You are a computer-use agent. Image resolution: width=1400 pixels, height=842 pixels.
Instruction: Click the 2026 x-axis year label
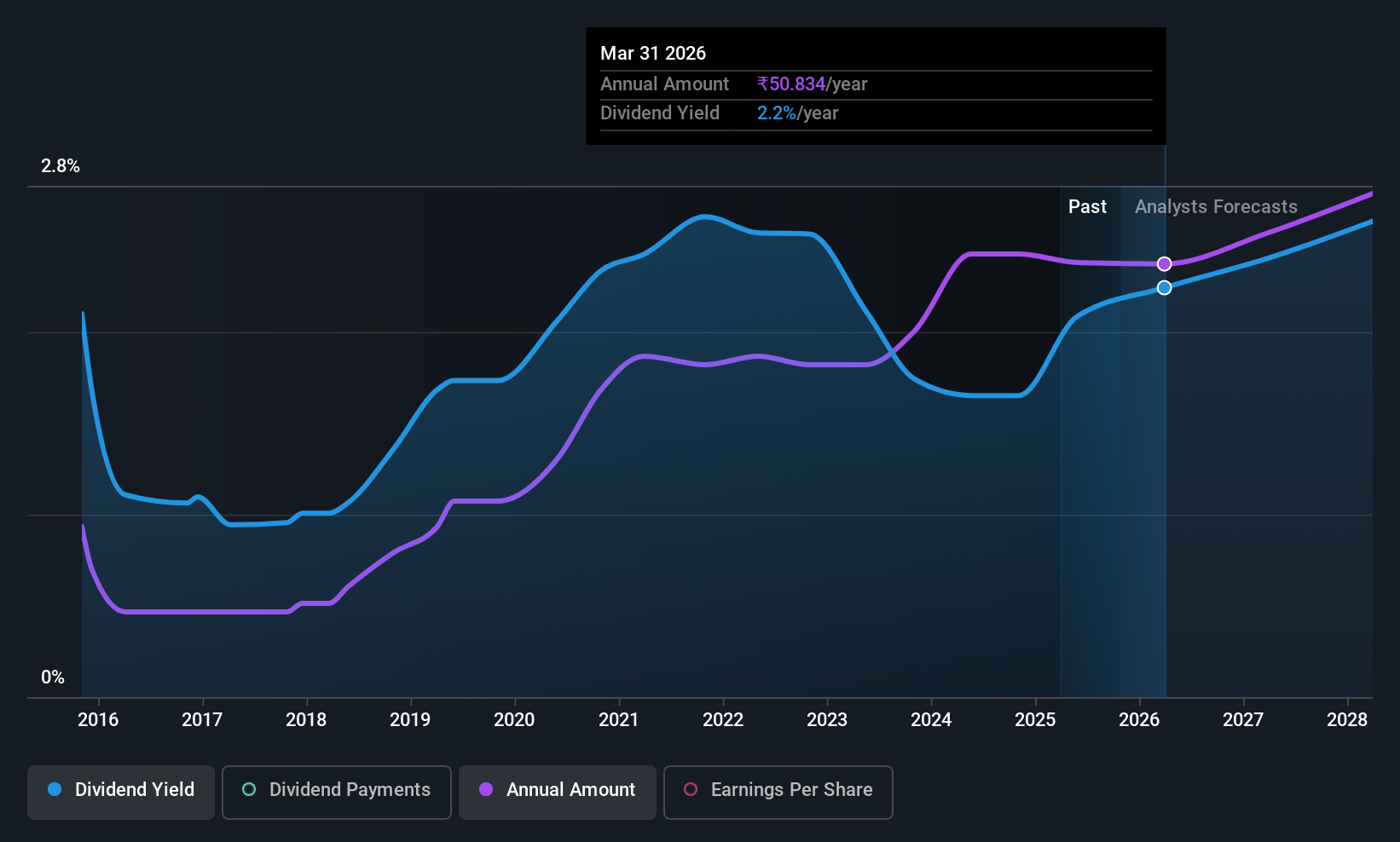[x=1139, y=720]
